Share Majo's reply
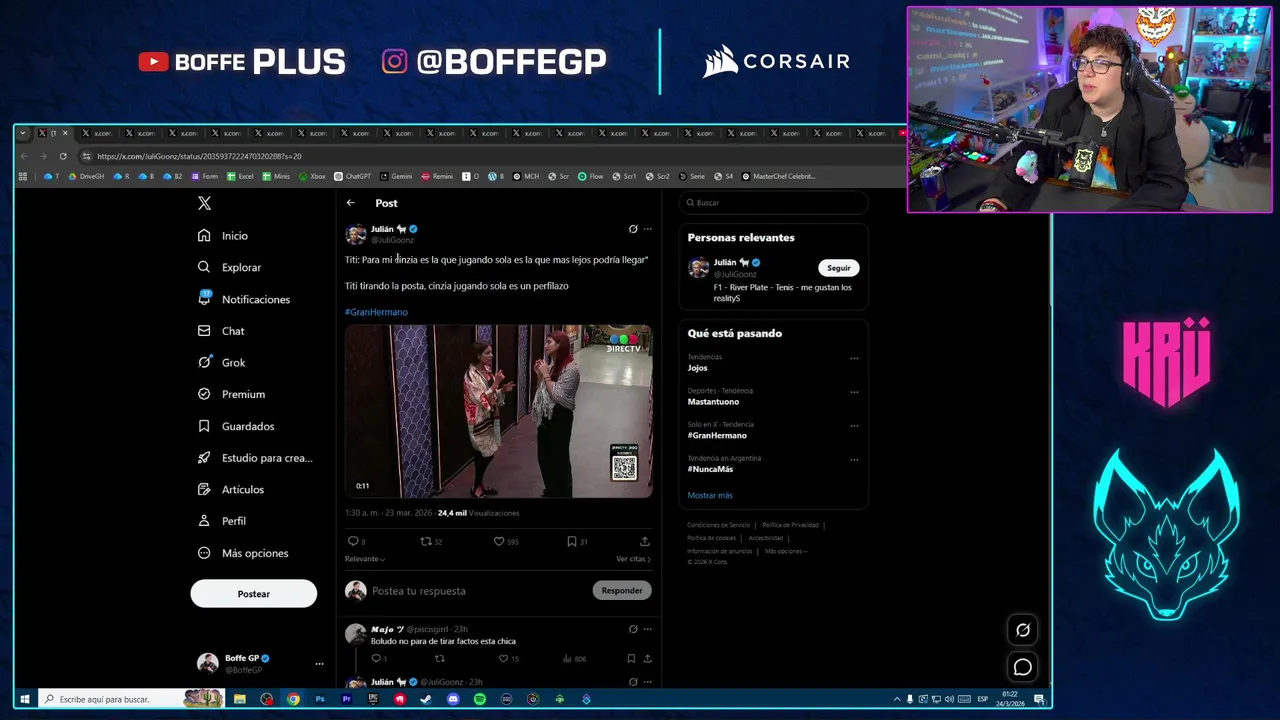1280x720 pixels. [x=648, y=659]
